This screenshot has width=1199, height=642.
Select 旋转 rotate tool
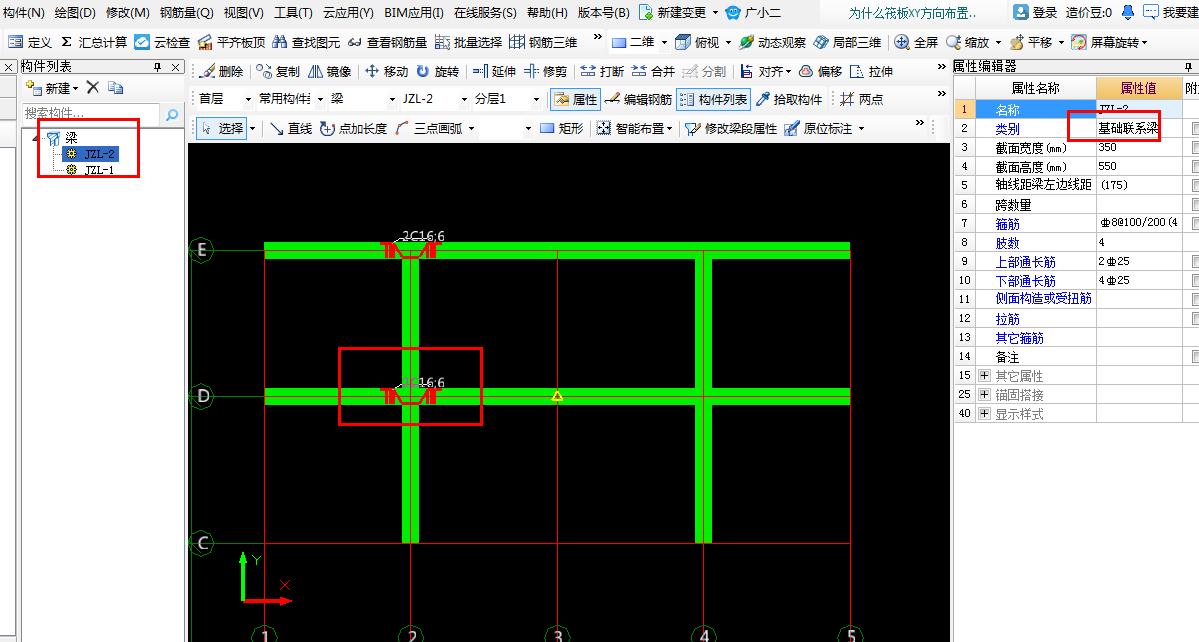[x=437, y=71]
